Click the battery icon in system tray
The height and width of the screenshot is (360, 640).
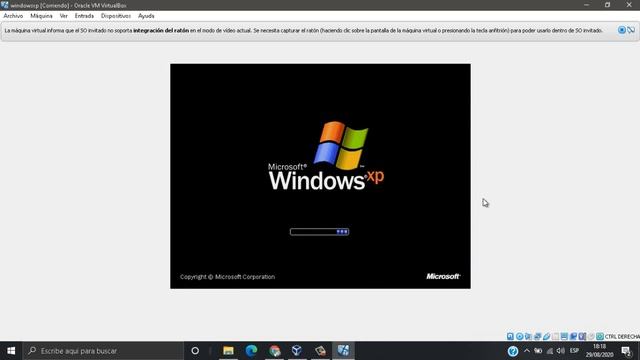coord(538,351)
